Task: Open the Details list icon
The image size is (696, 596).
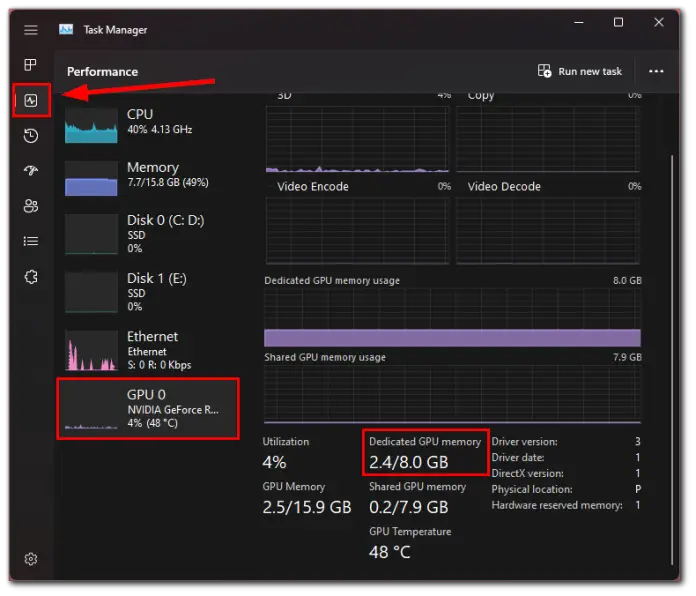Action: point(31,241)
